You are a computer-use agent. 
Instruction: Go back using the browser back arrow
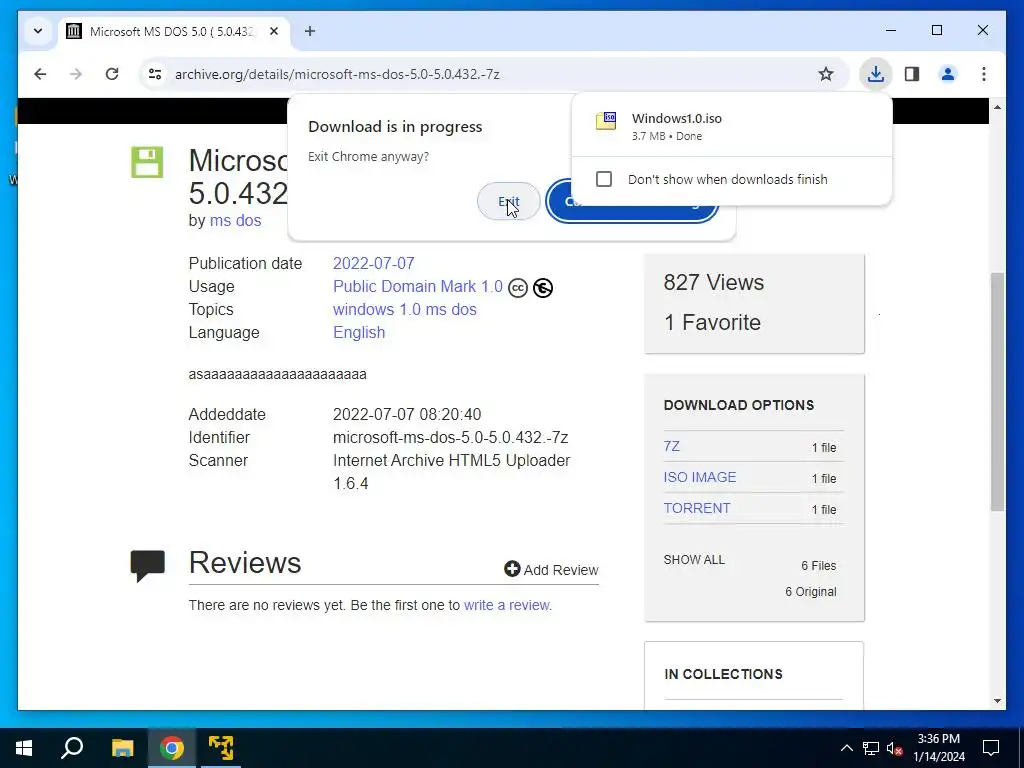(x=40, y=74)
